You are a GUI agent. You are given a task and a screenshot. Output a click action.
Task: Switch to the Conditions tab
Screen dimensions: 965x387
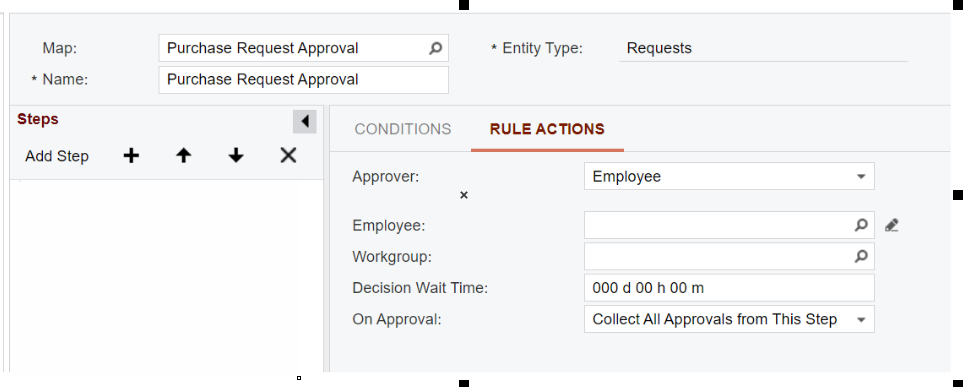[x=402, y=129]
